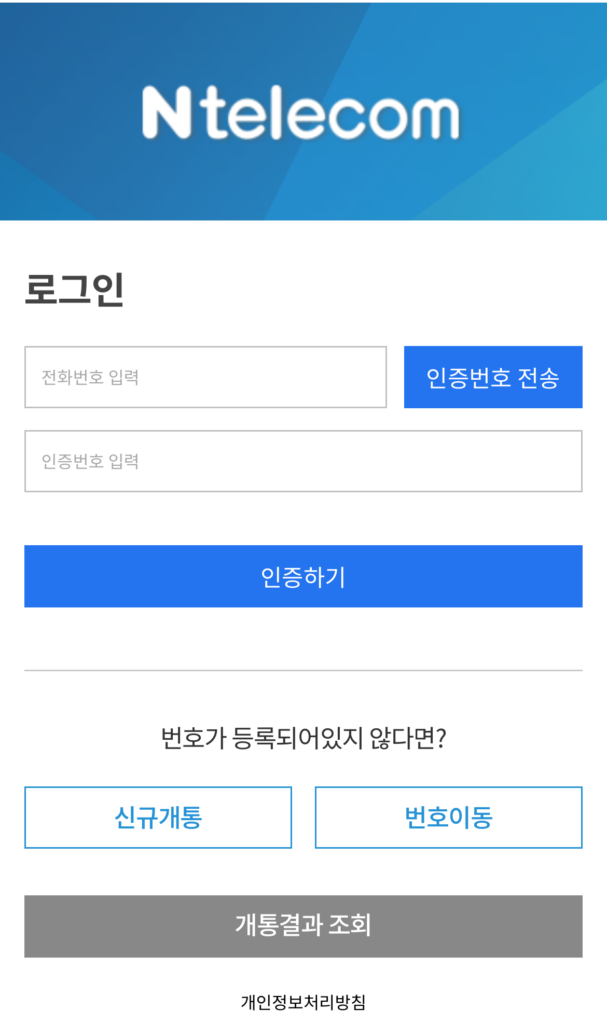Tap the Ntelecom logo to go home
This screenshot has height=1024, width=607.
coord(300,112)
